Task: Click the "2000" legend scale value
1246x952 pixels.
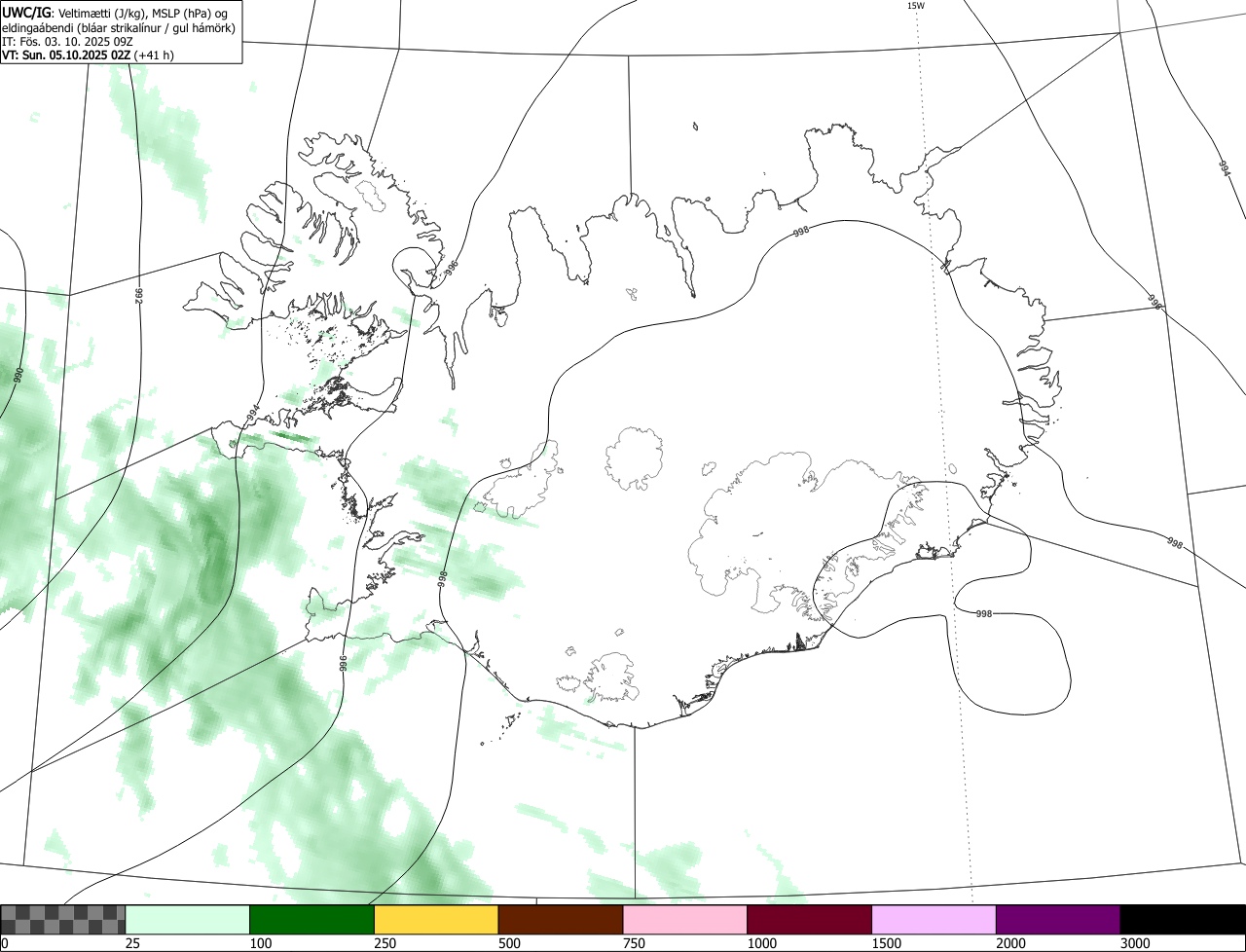Action: click(x=1011, y=943)
